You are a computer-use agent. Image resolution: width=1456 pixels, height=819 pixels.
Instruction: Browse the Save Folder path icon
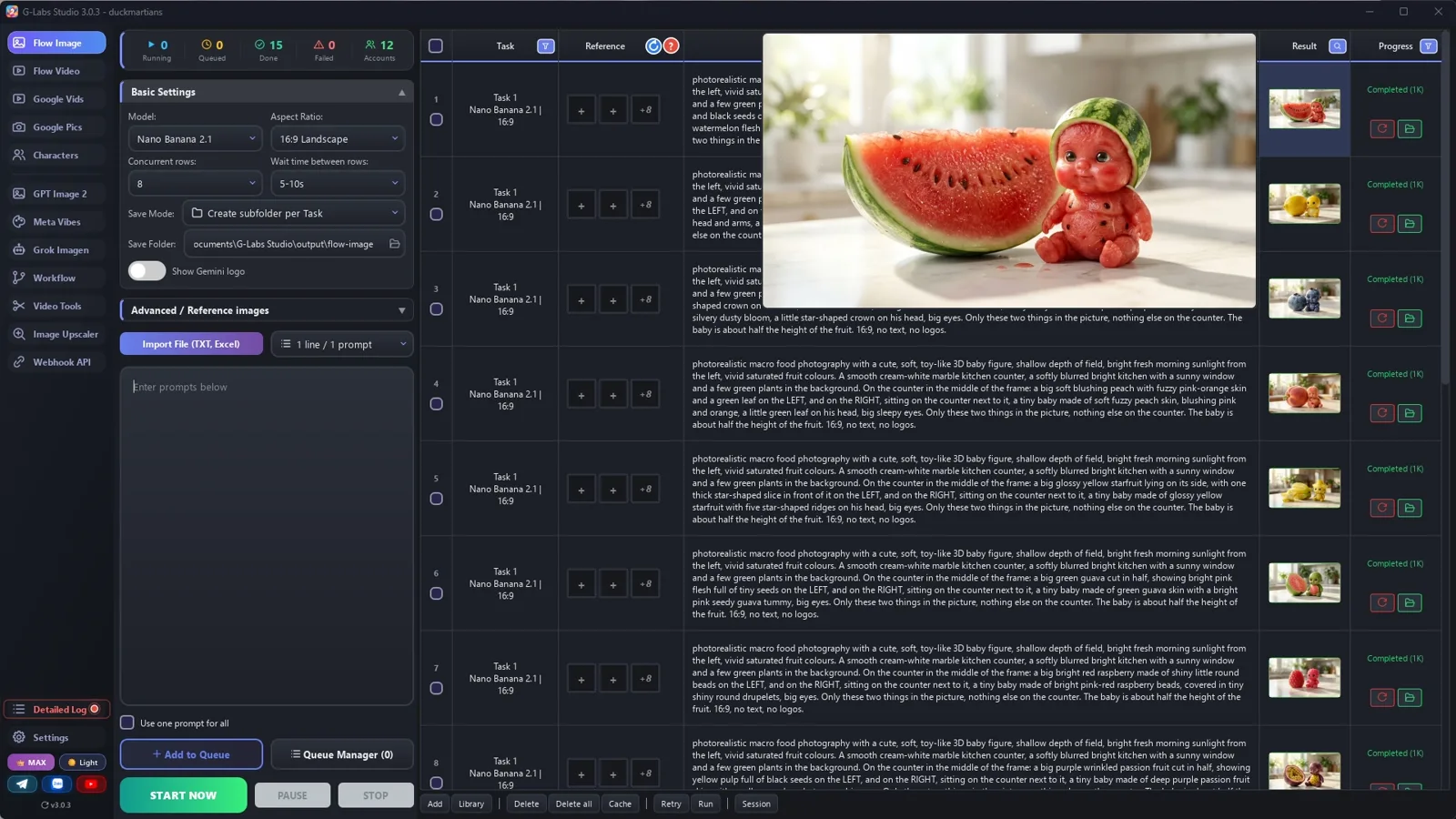tap(394, 244)
